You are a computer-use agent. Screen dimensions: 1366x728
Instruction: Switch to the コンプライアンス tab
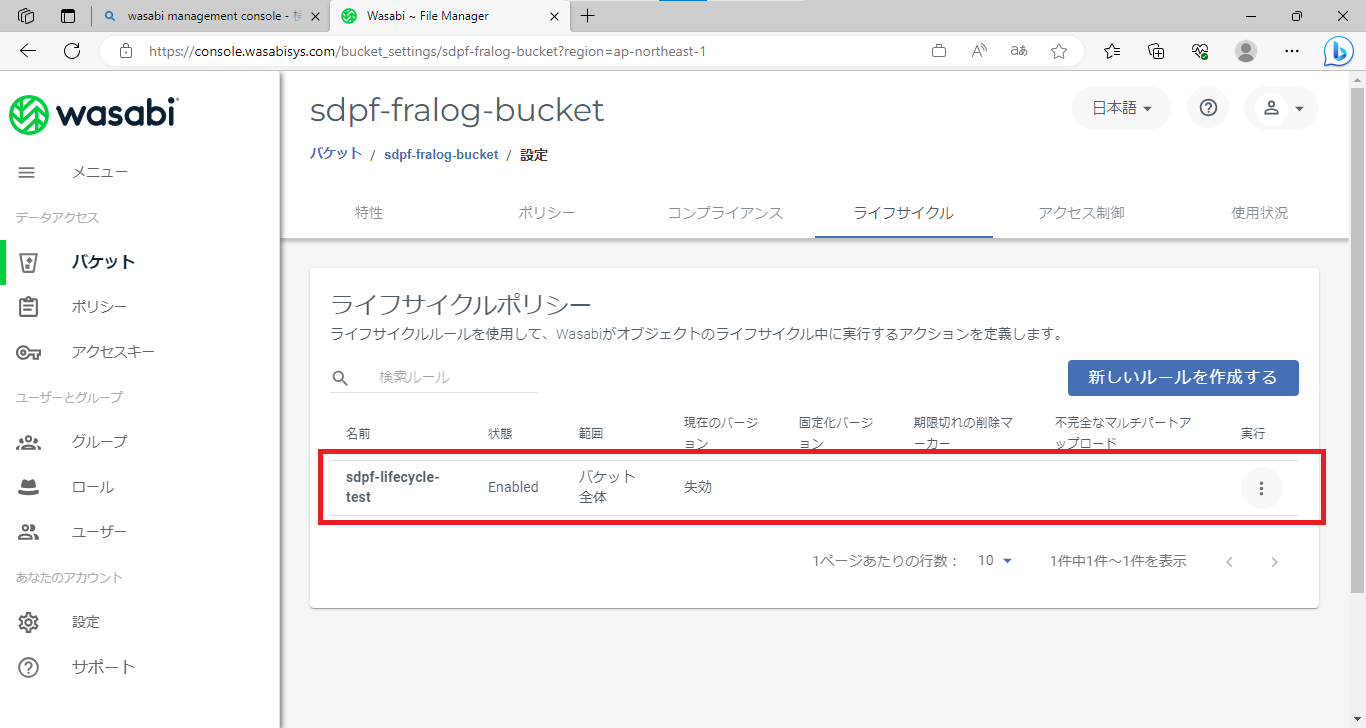click(x=725, y=213)
